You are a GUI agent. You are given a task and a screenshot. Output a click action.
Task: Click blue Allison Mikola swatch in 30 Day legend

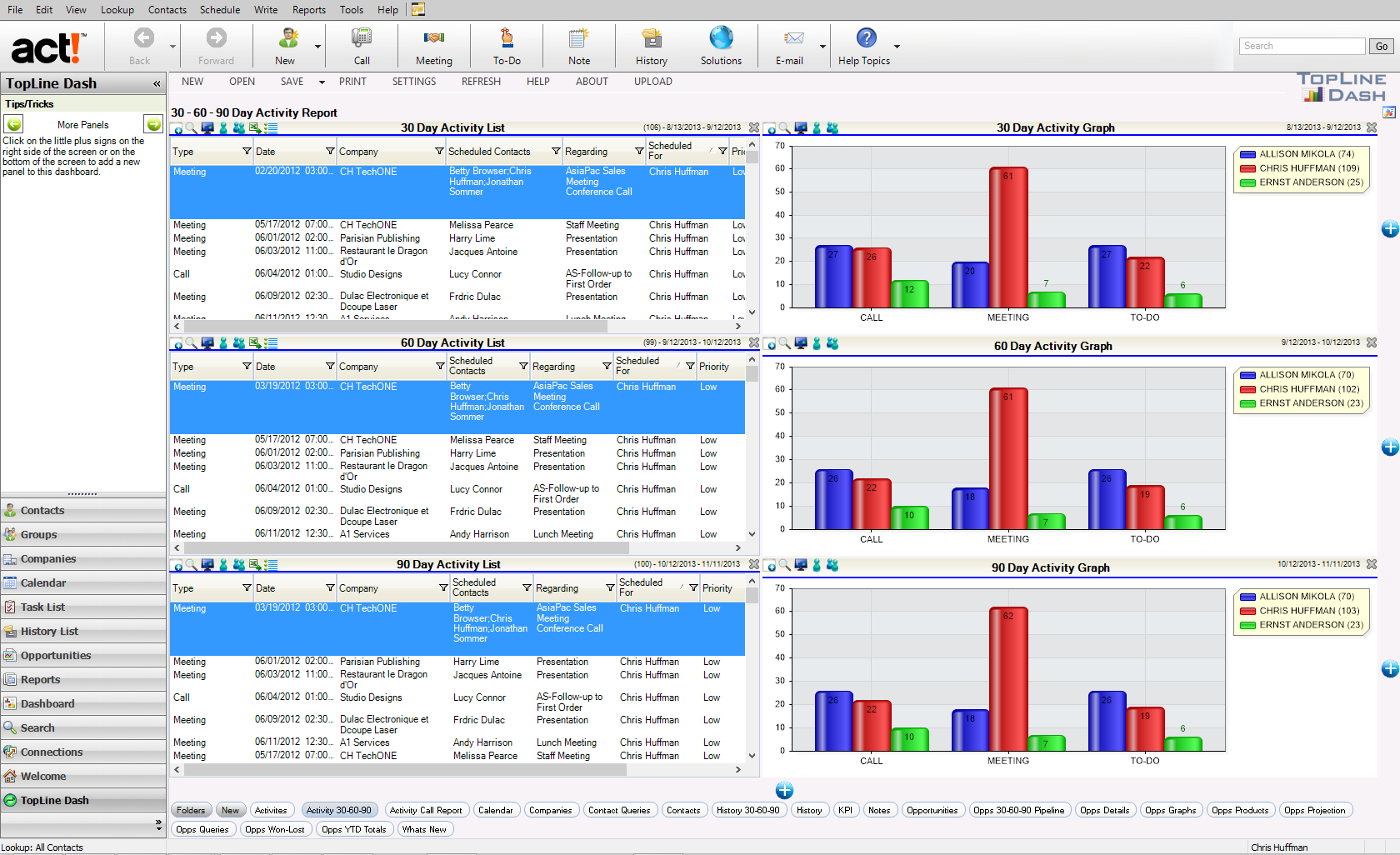pos(1247,154)
